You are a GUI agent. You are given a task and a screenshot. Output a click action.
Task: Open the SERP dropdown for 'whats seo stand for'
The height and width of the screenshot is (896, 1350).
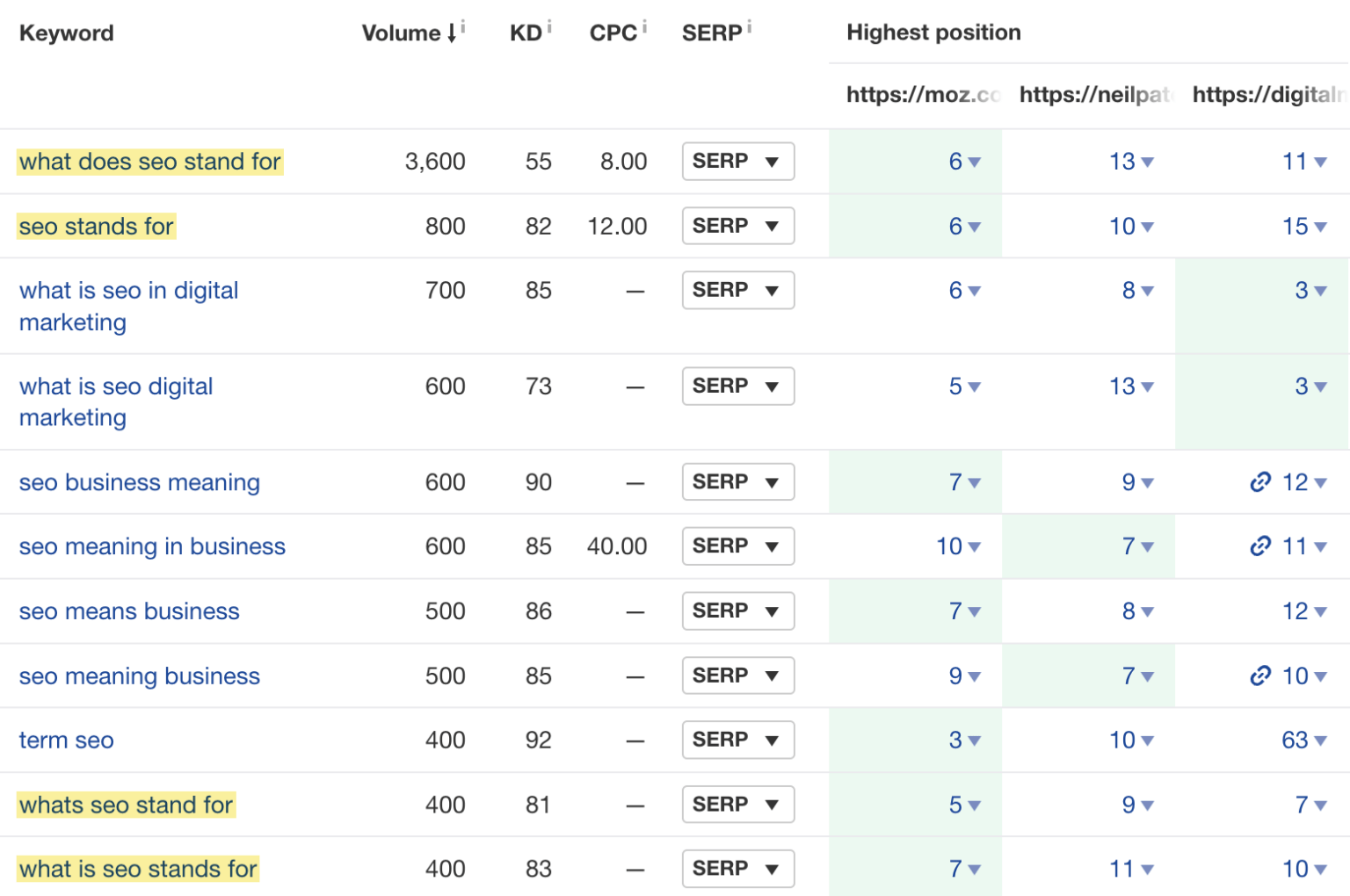point(738,804)
